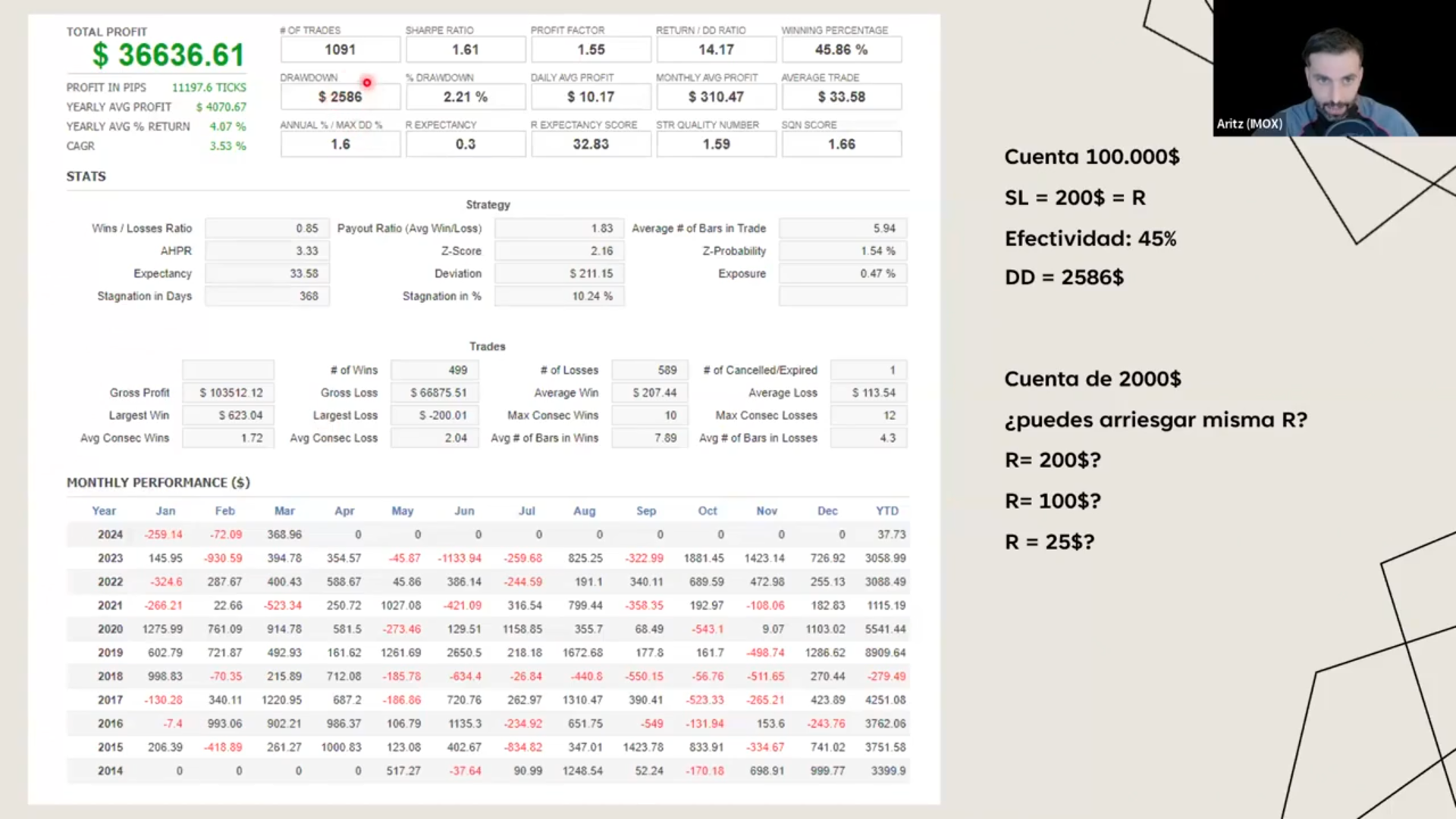Click the AHPR value 3.33
Viewport: 1456px width, 819px height.
tap(267, 251)
